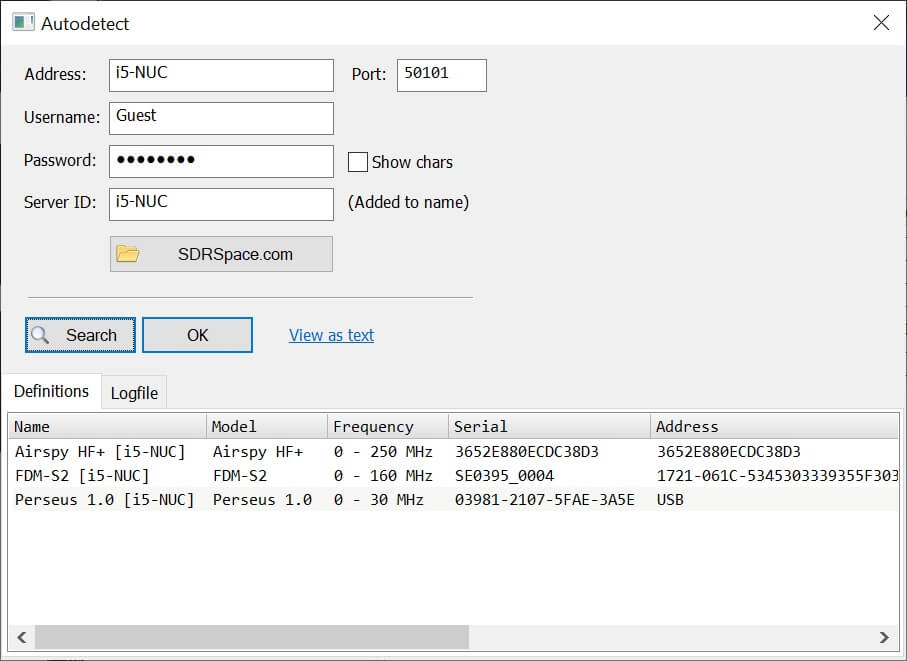Viewport: 907px width, 661px height.
Task: Click the Autodetect window title icon
Action: click(23, 23)
